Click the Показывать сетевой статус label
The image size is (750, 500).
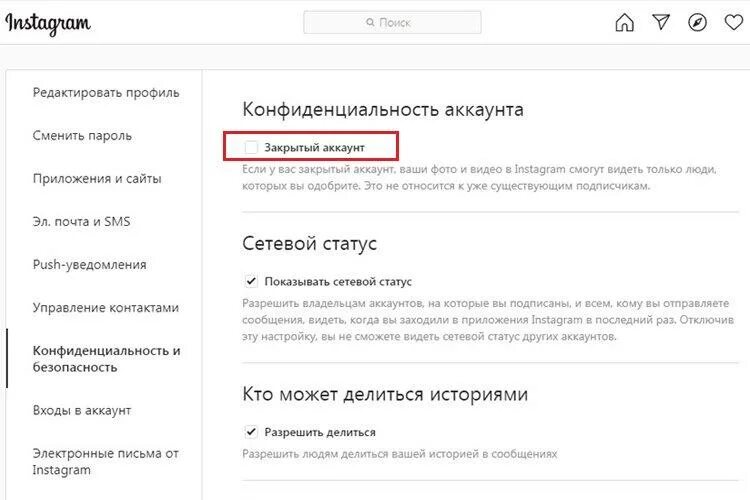coord(338,281)
